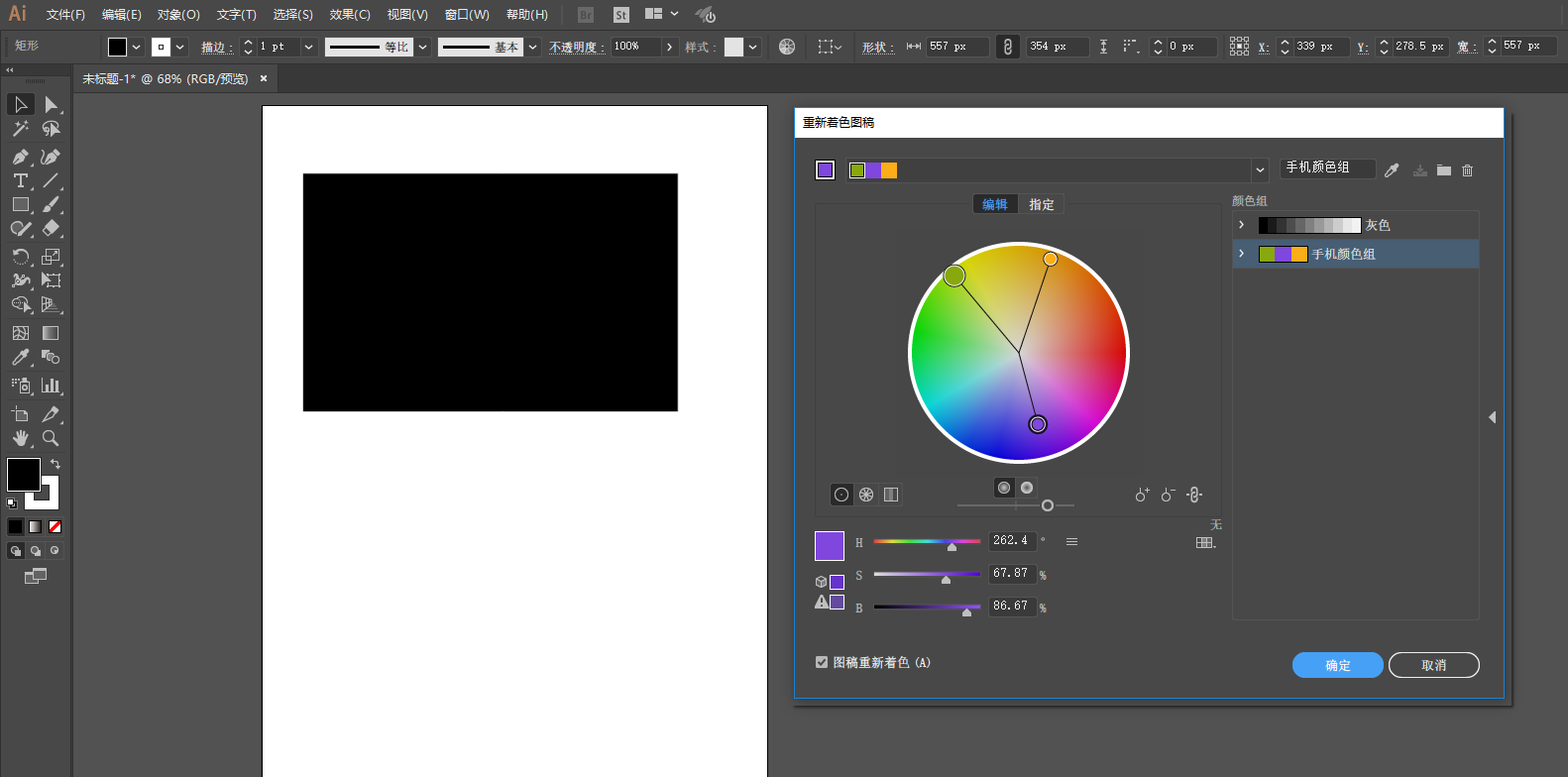Click the add color tool icon

pyautogui.click(x=1142, y=495)
